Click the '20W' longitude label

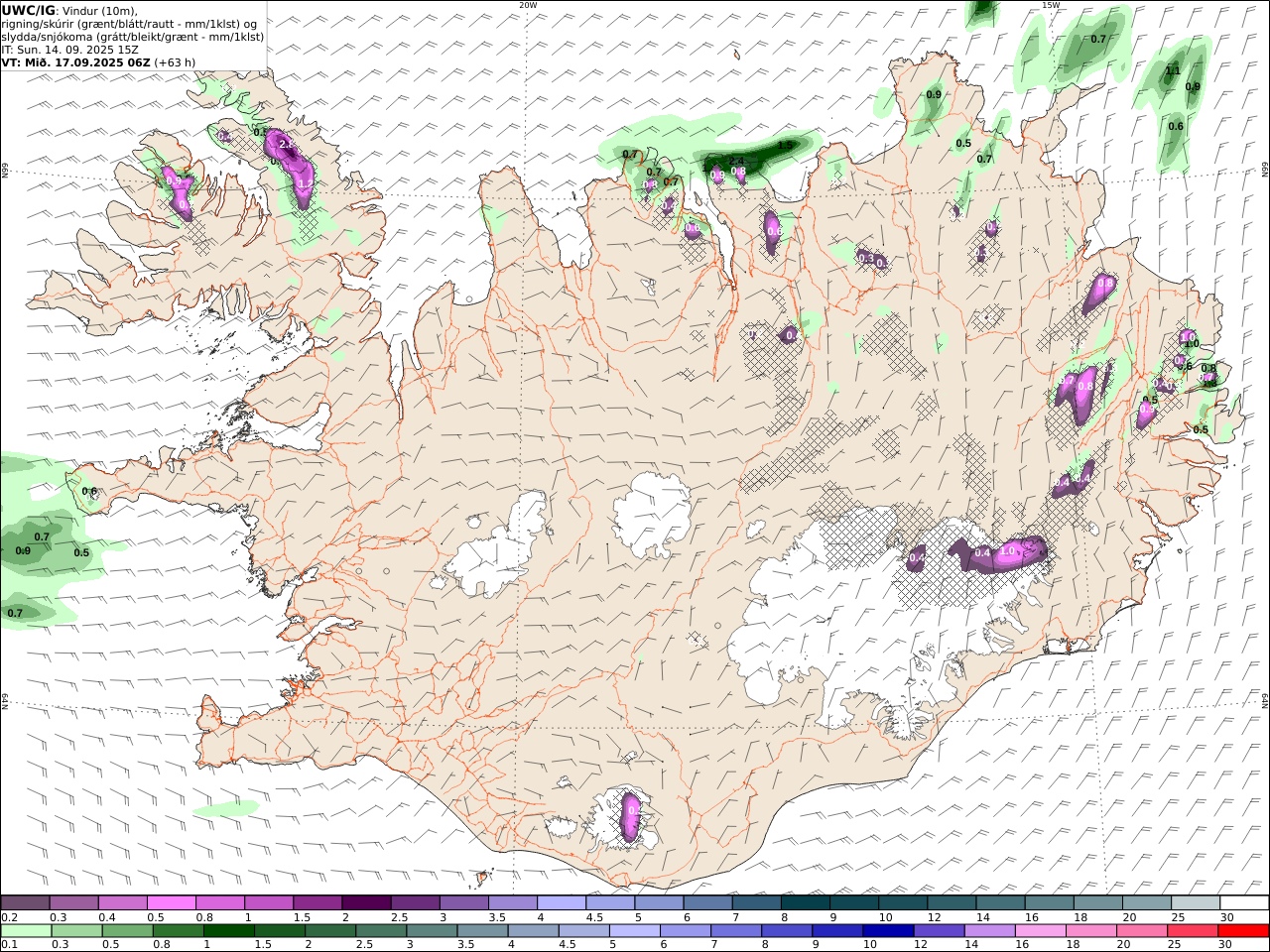(528, 5)
